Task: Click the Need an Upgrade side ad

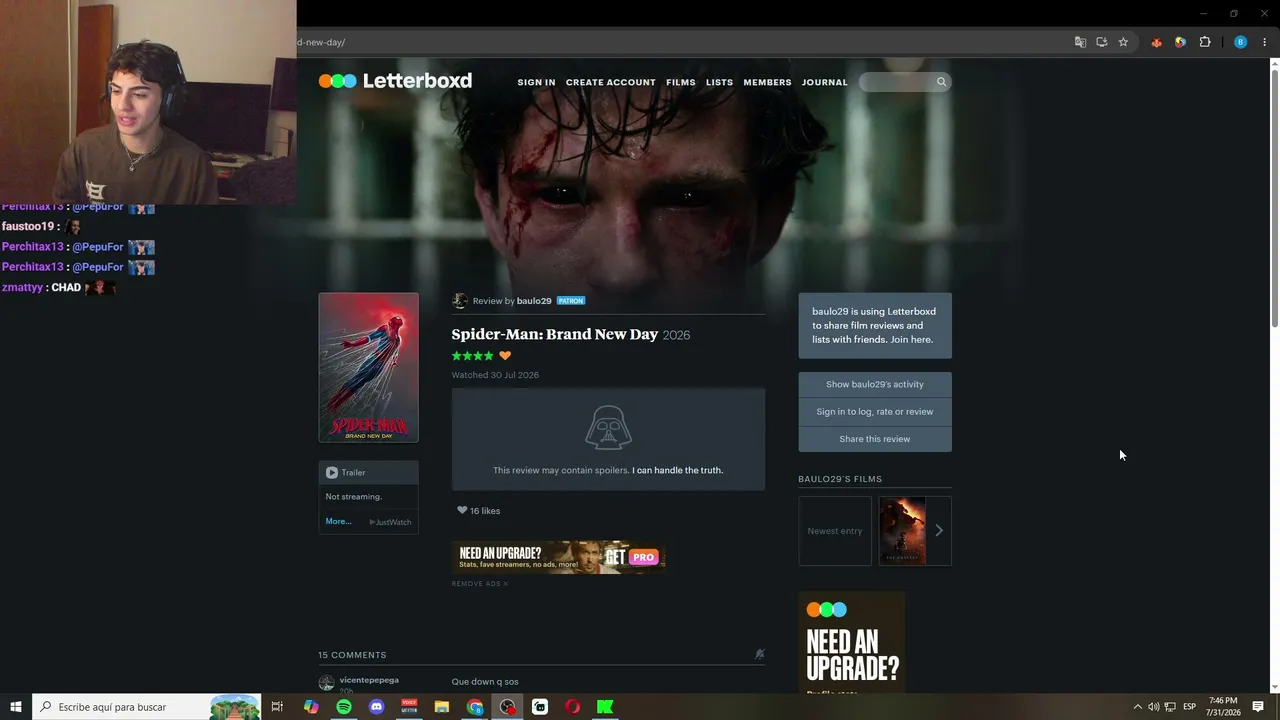Action: (x=852, y=642)
